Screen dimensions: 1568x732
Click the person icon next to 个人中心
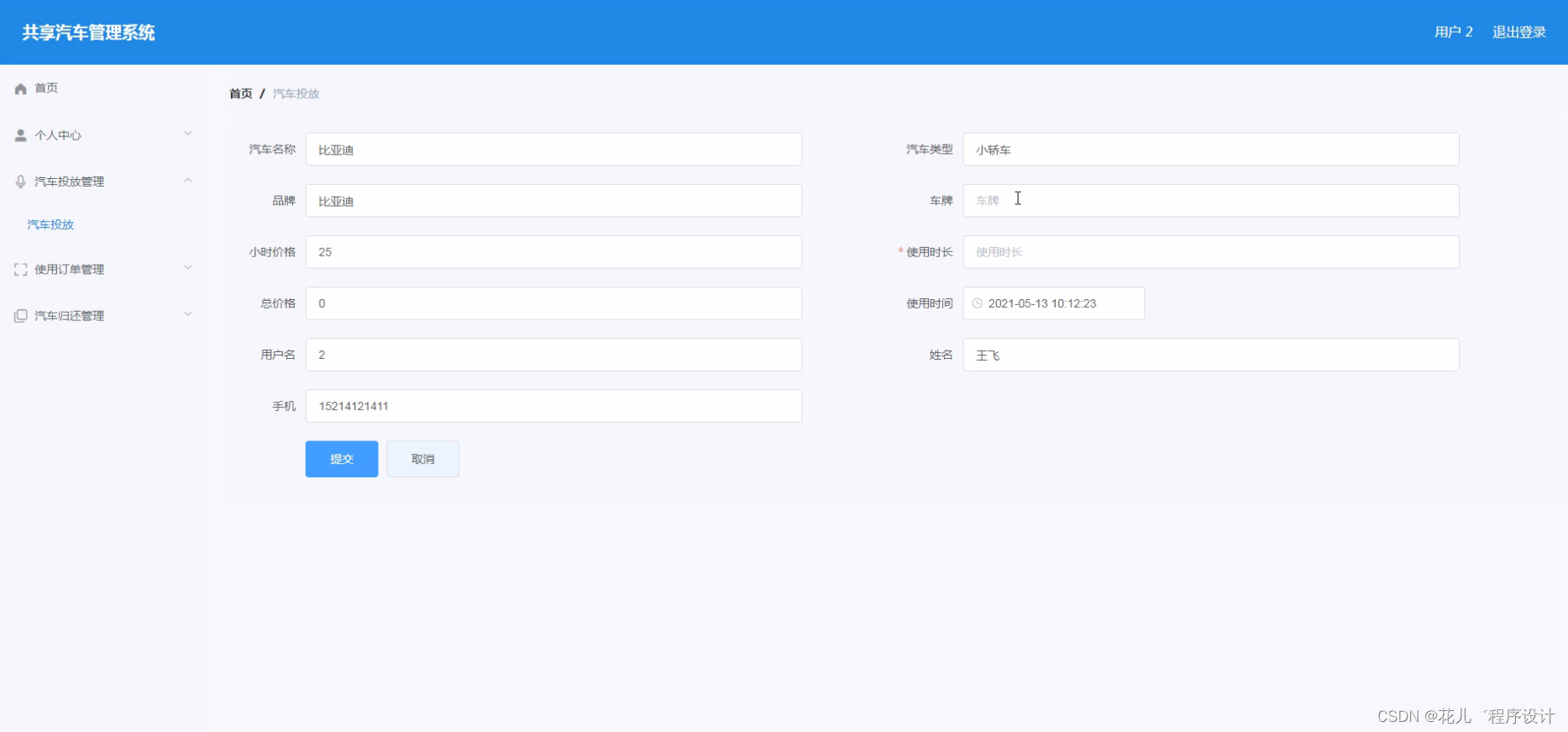click(21, 135)
